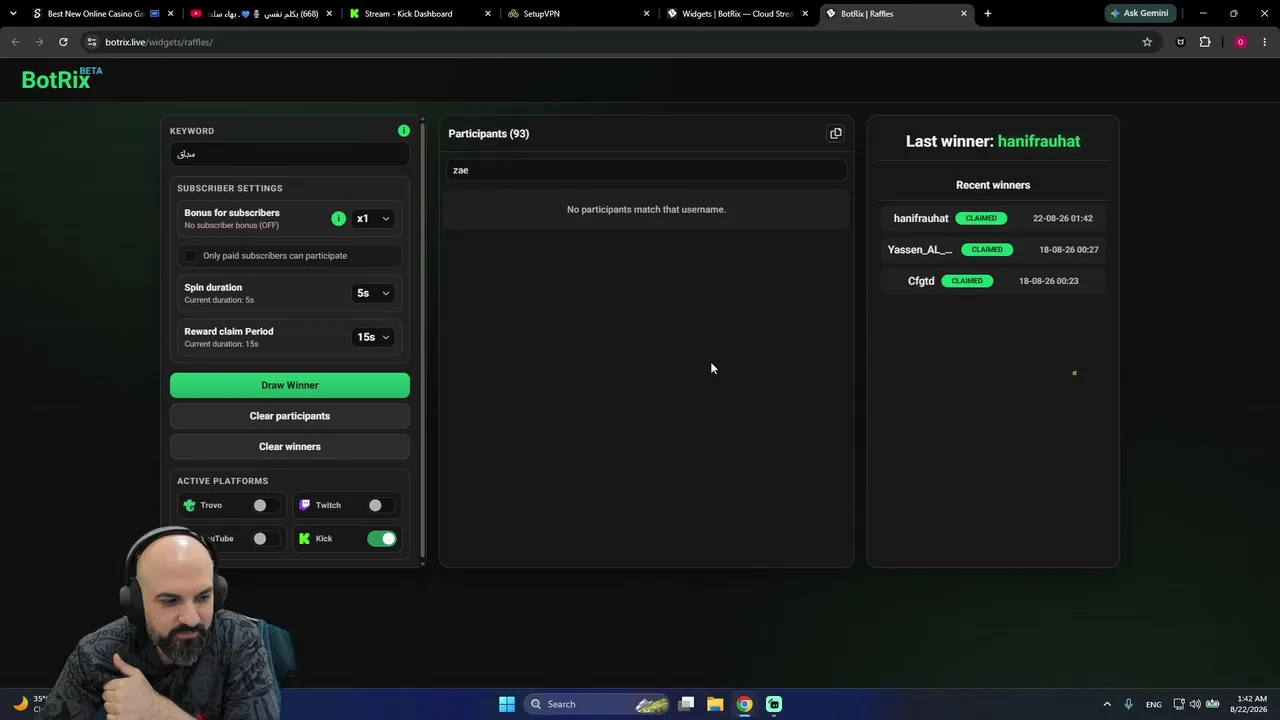Check 'Only paid subscribers can participate'
This screenshot has width=1280, height=720.
[x=191, y=256]
